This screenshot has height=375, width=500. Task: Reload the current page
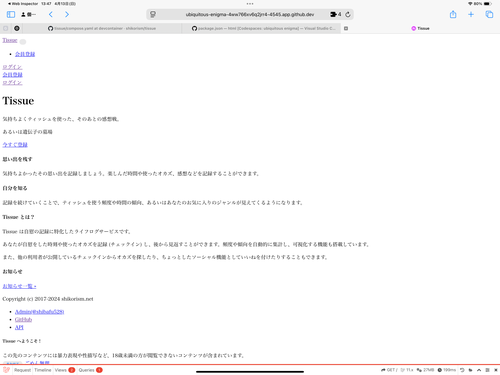coord(348,14)
